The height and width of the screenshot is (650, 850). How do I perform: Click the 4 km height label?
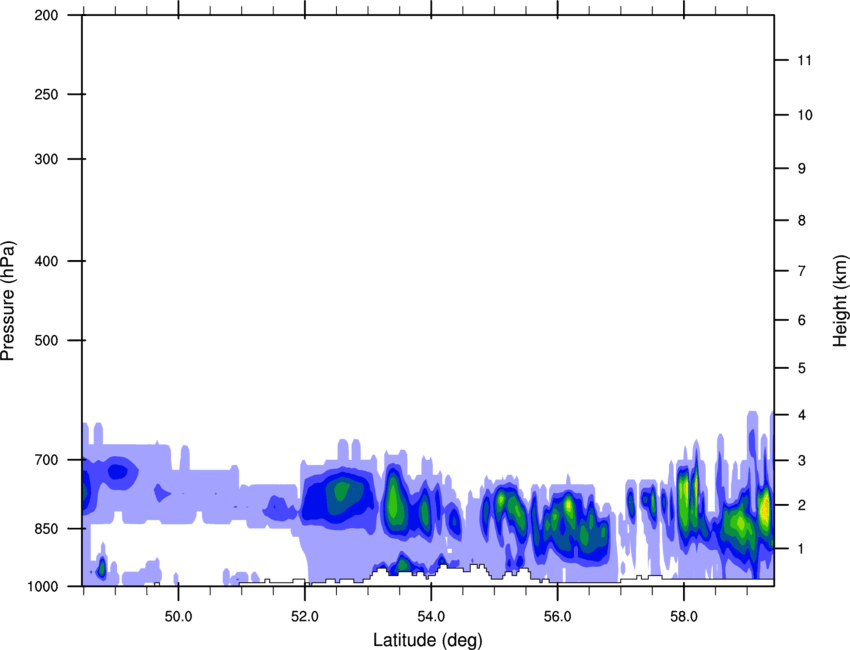point(802,415)
